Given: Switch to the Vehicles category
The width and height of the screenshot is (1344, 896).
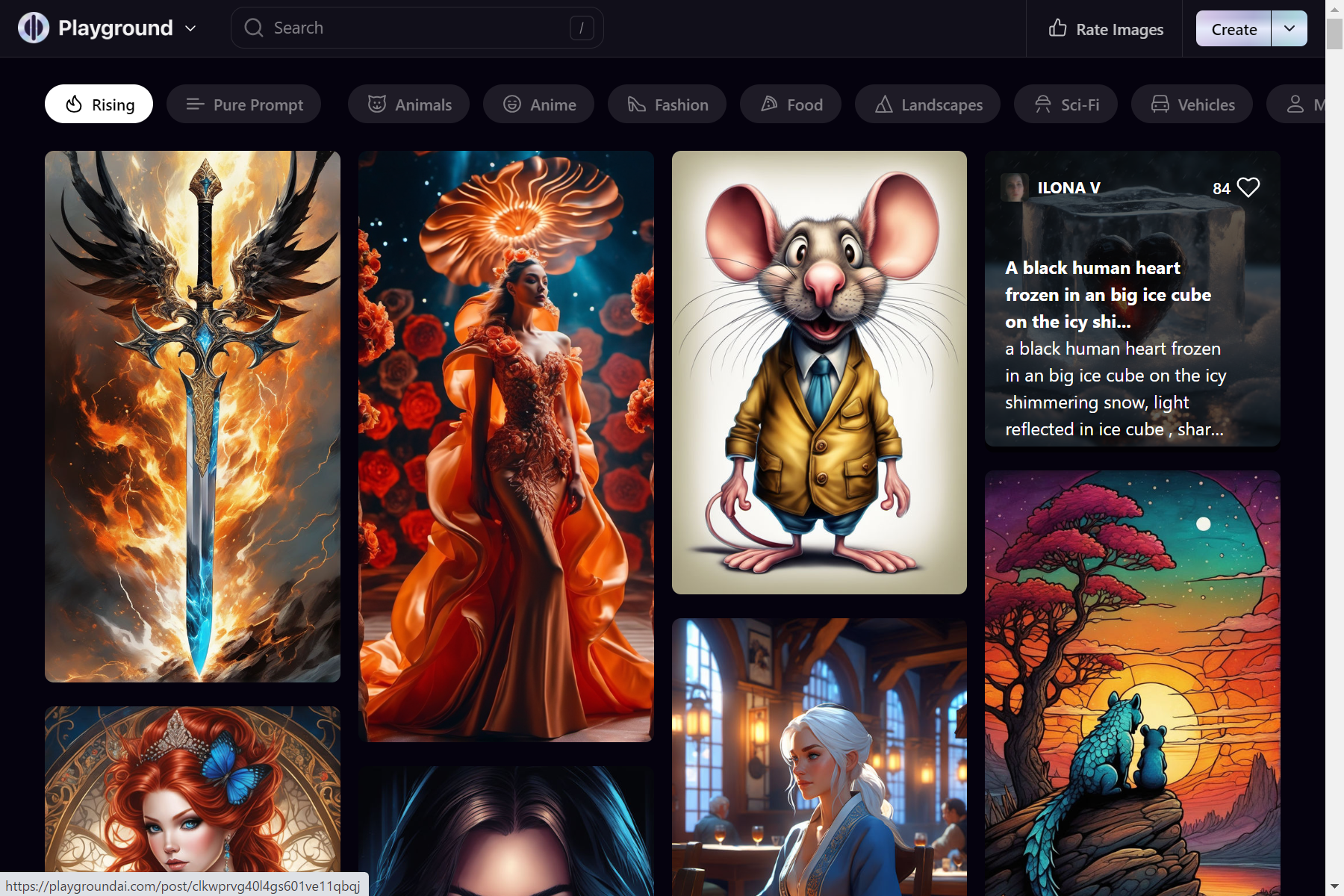Looking at the screenshot, I should point(1192,105).
